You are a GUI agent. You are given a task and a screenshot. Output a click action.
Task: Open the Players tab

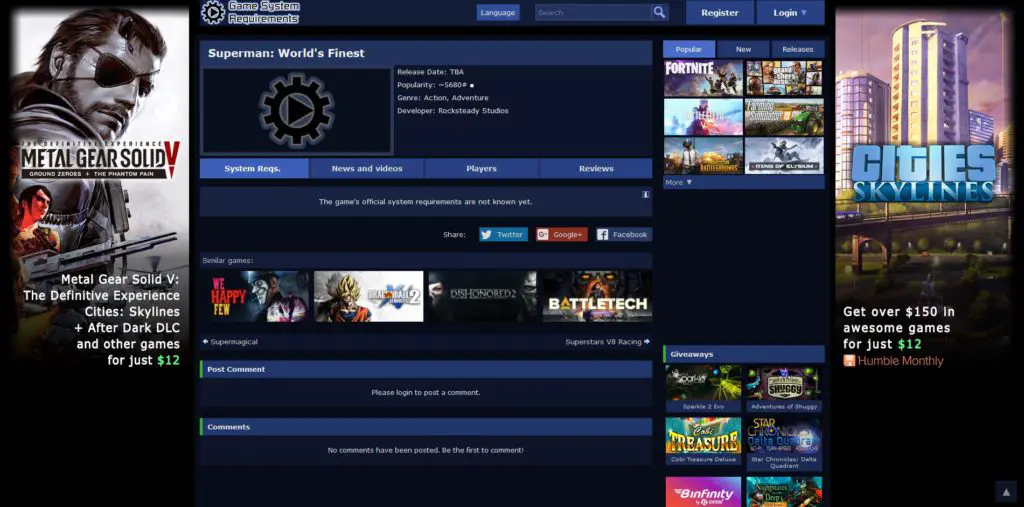pos(481,169)
